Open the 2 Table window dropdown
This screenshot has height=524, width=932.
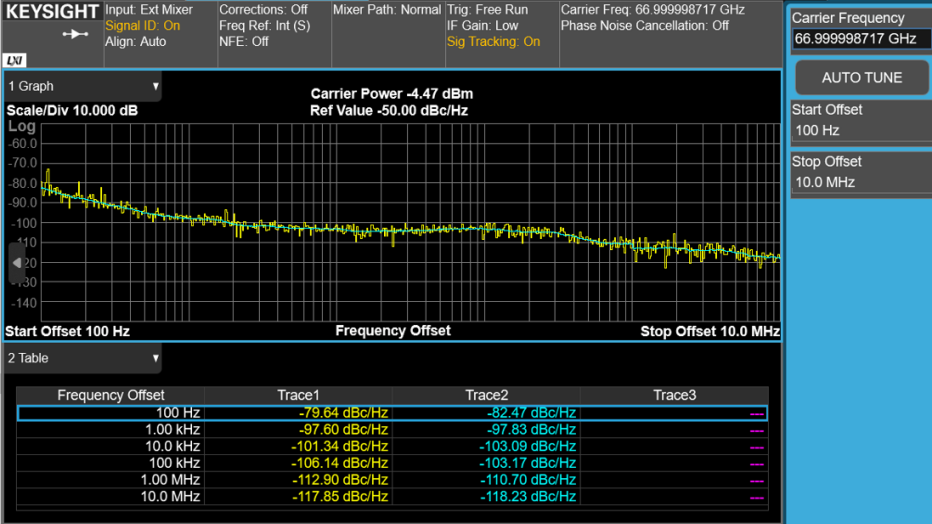83,358
